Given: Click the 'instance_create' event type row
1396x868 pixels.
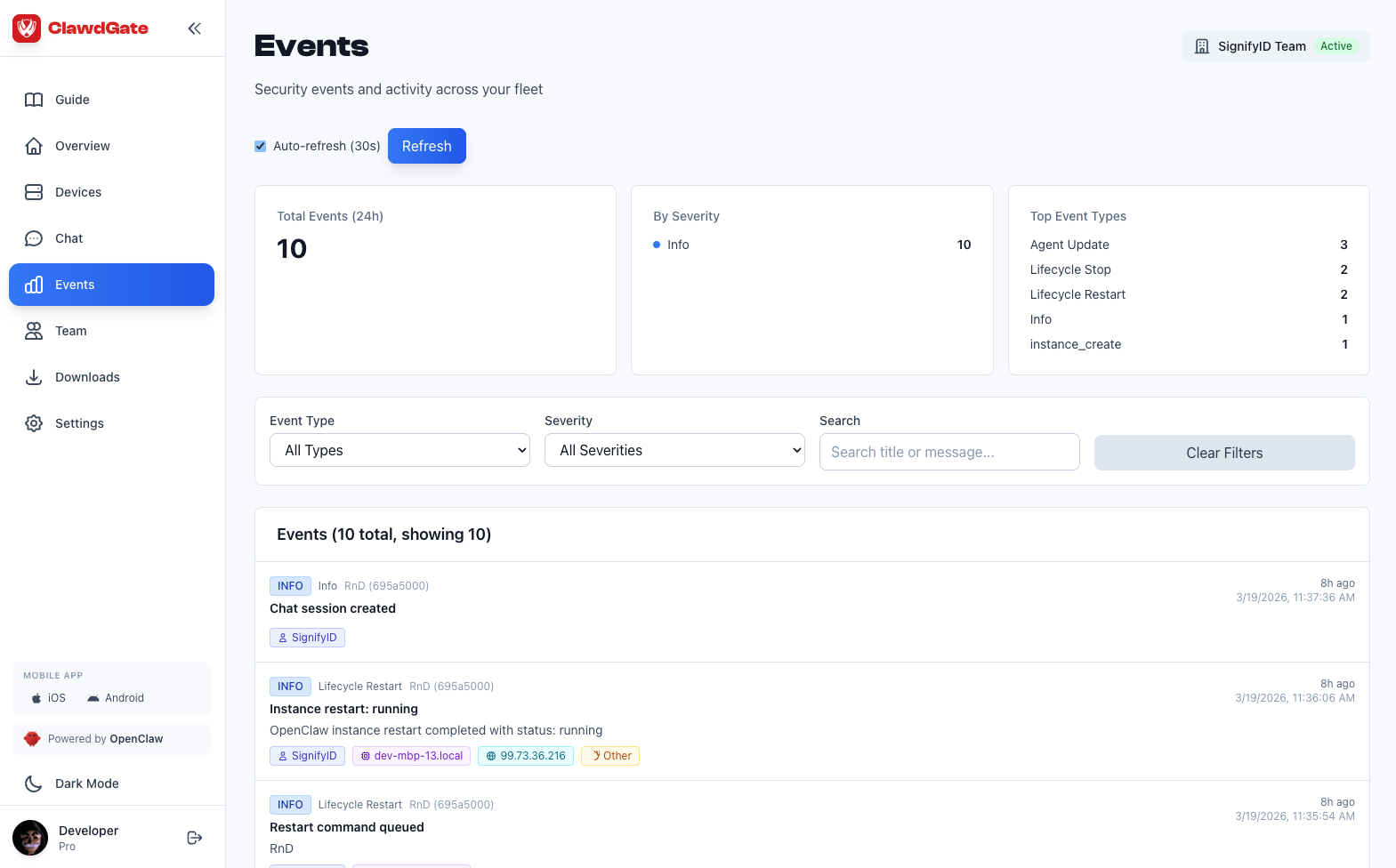Looking at the screenshot, I should tap(1189, 344).
